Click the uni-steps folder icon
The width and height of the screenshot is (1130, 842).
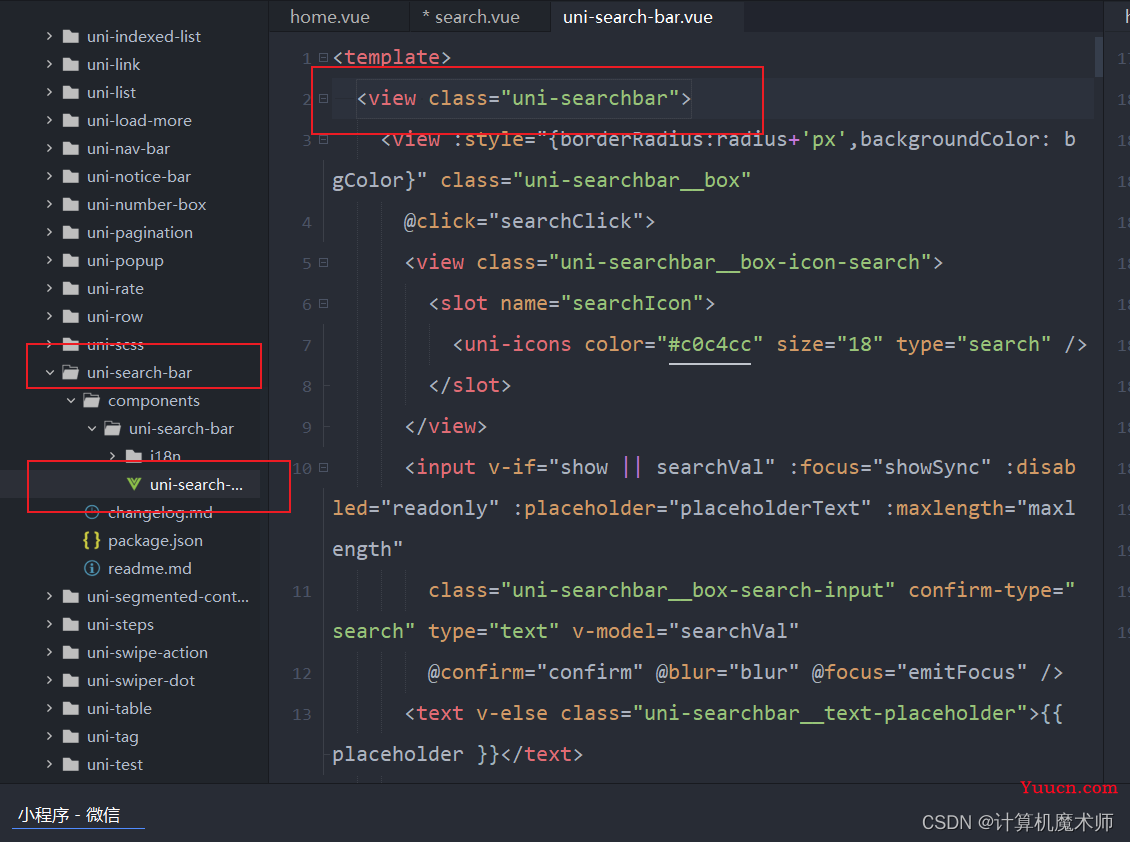(x=71, y=624)
